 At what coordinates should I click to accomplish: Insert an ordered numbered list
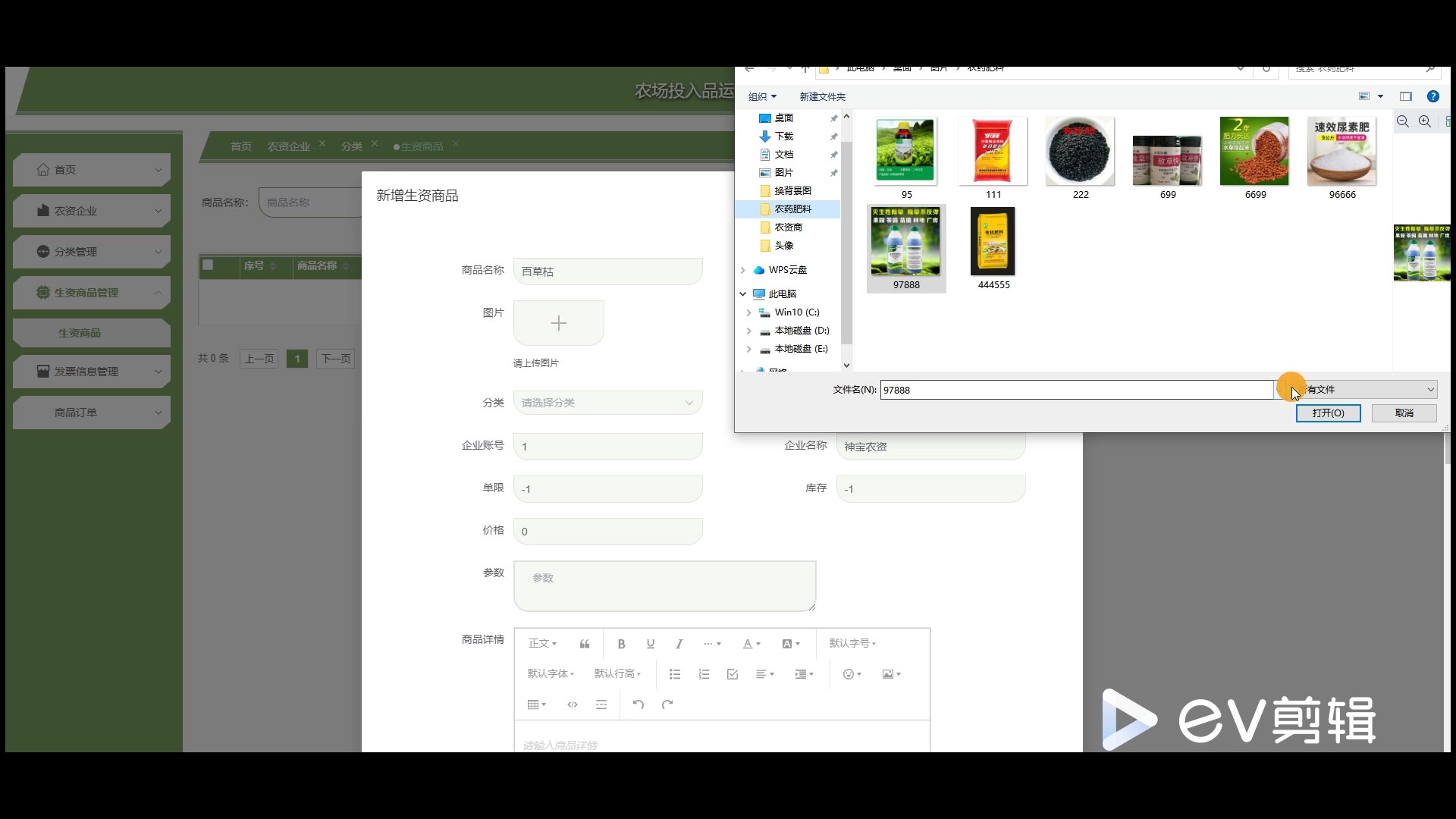[704, 674]
